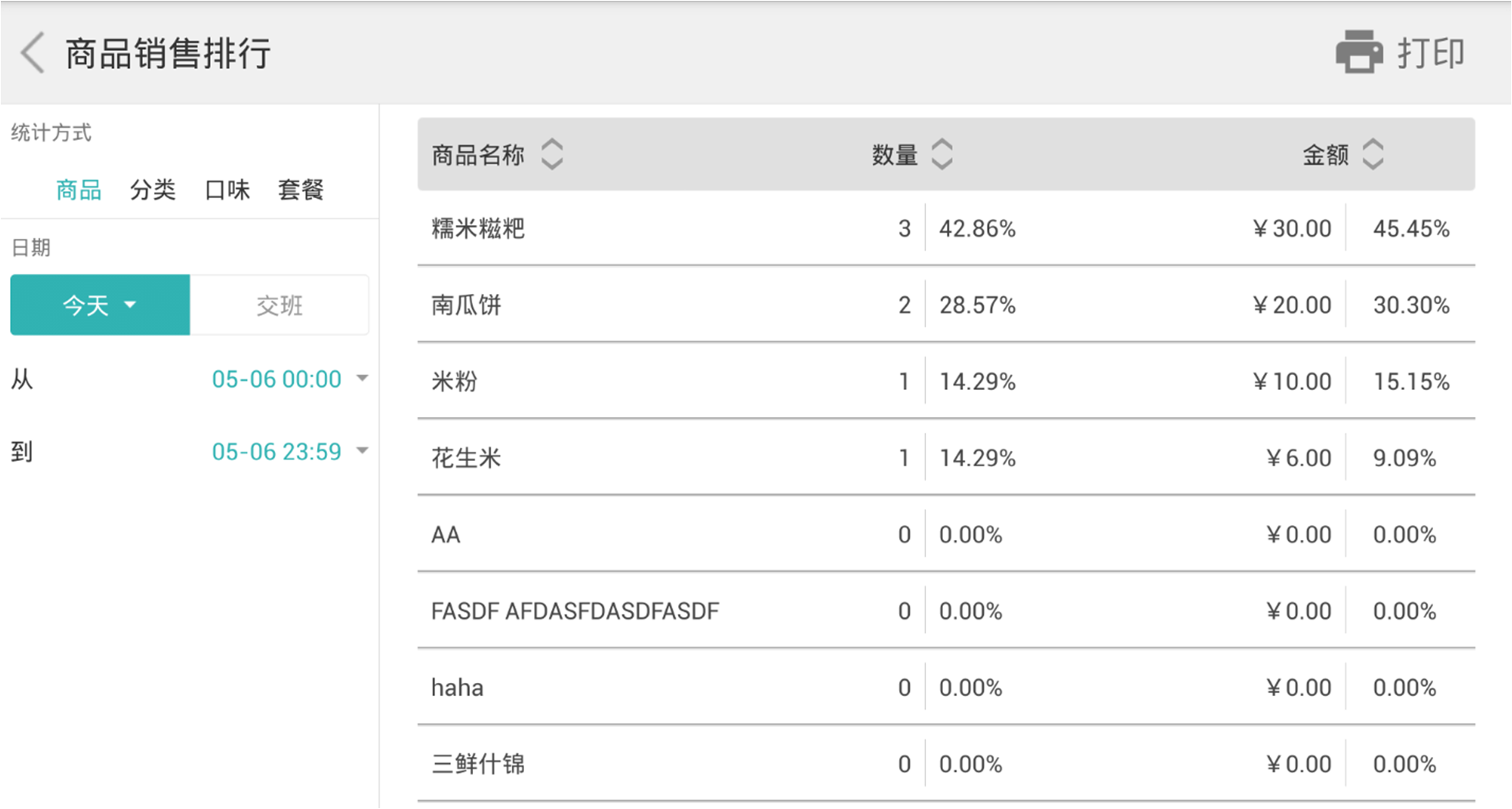Sort by amount column arrows
The height and width of the screenshot is (809, 1512).
[1373, 154]
